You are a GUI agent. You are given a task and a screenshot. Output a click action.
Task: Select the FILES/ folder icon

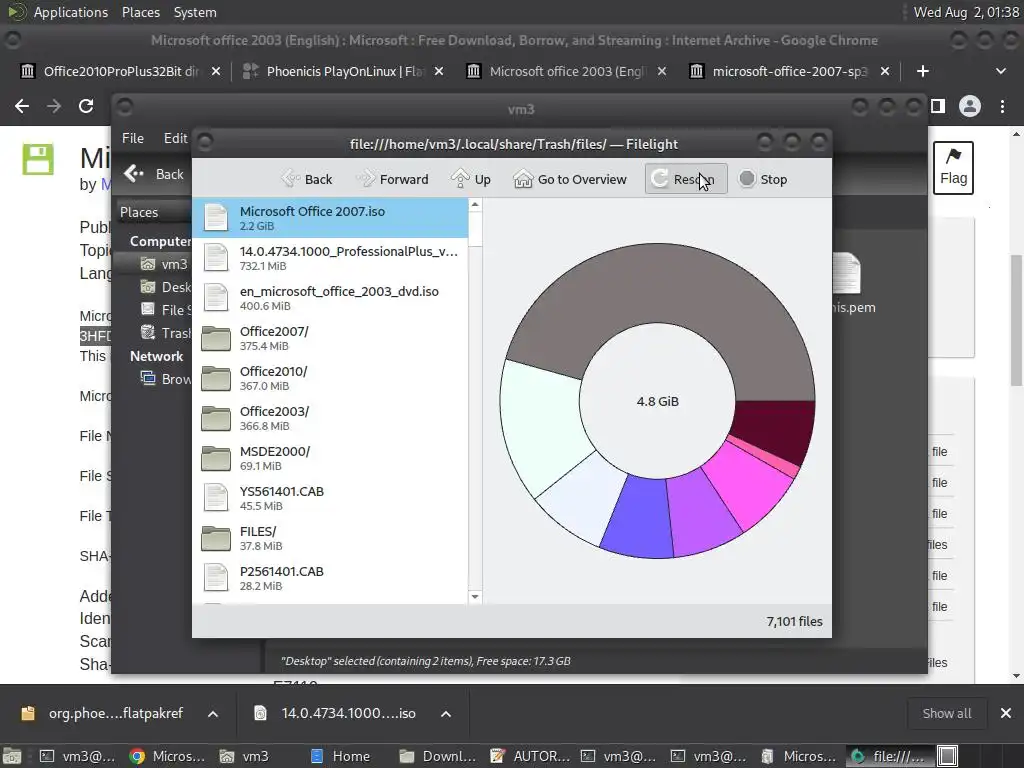[216, 538]
